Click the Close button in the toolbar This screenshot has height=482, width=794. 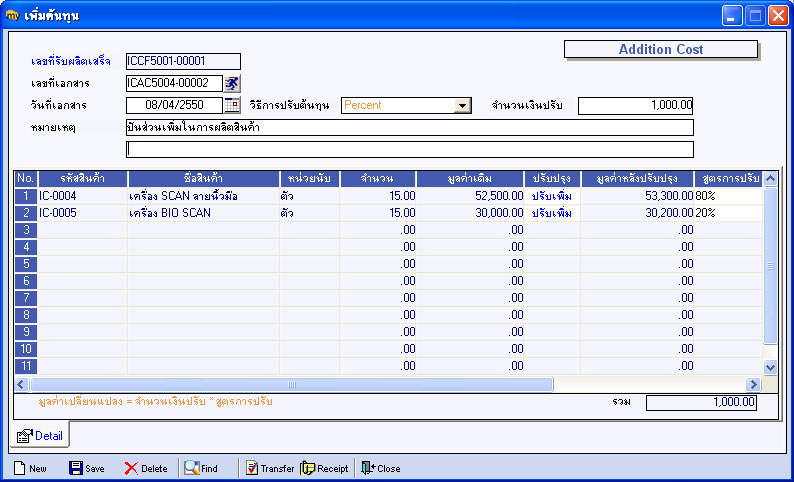(x=381, y=468)
